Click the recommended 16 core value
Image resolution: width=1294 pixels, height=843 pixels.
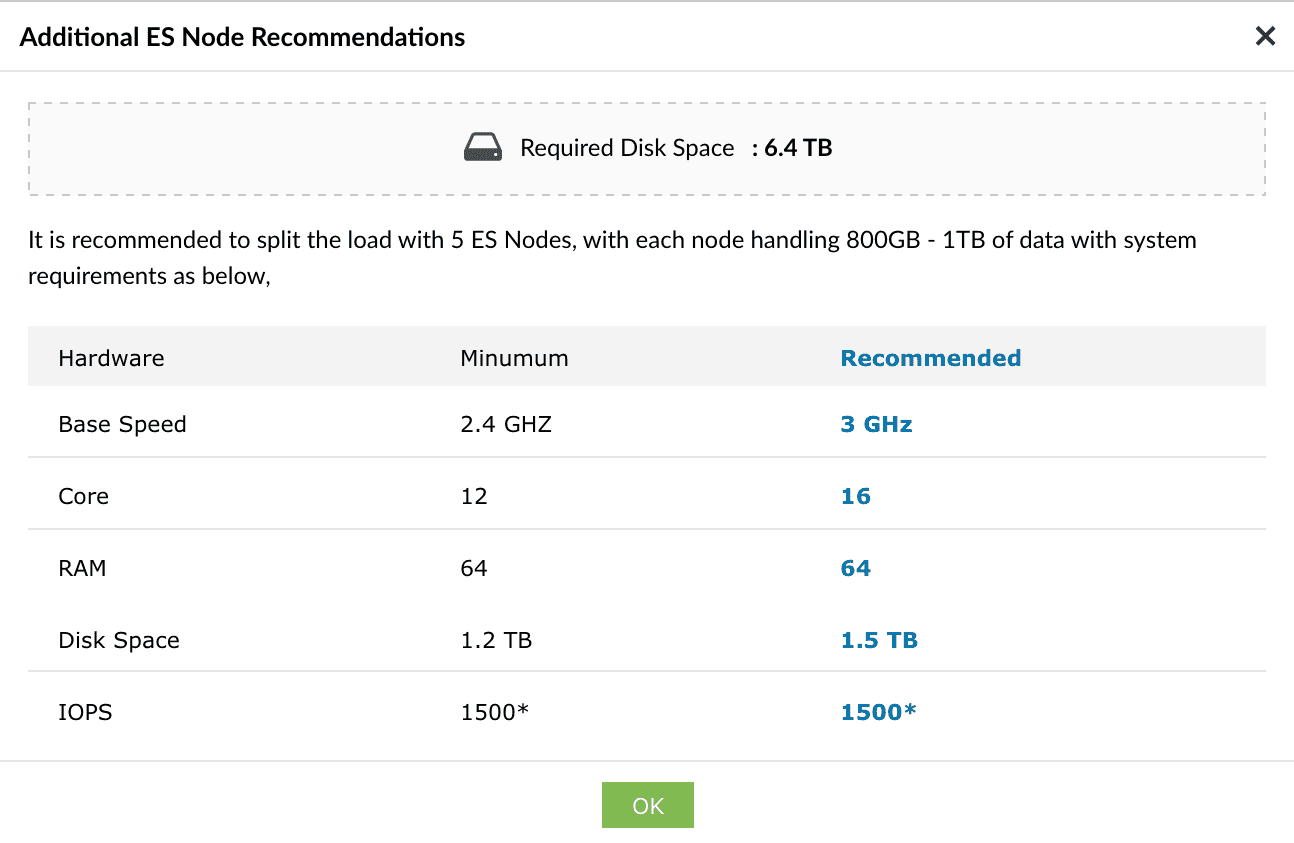[x=855, y=496]
